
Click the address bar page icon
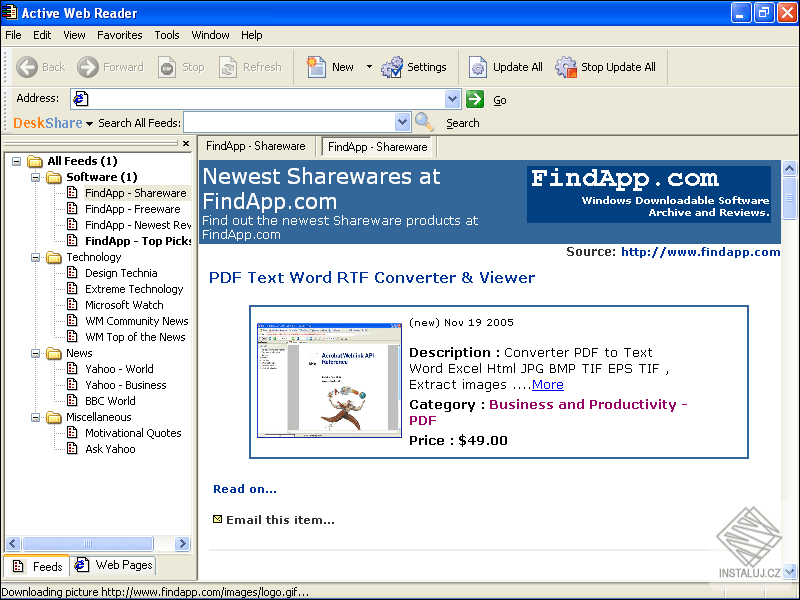point(81,98)
